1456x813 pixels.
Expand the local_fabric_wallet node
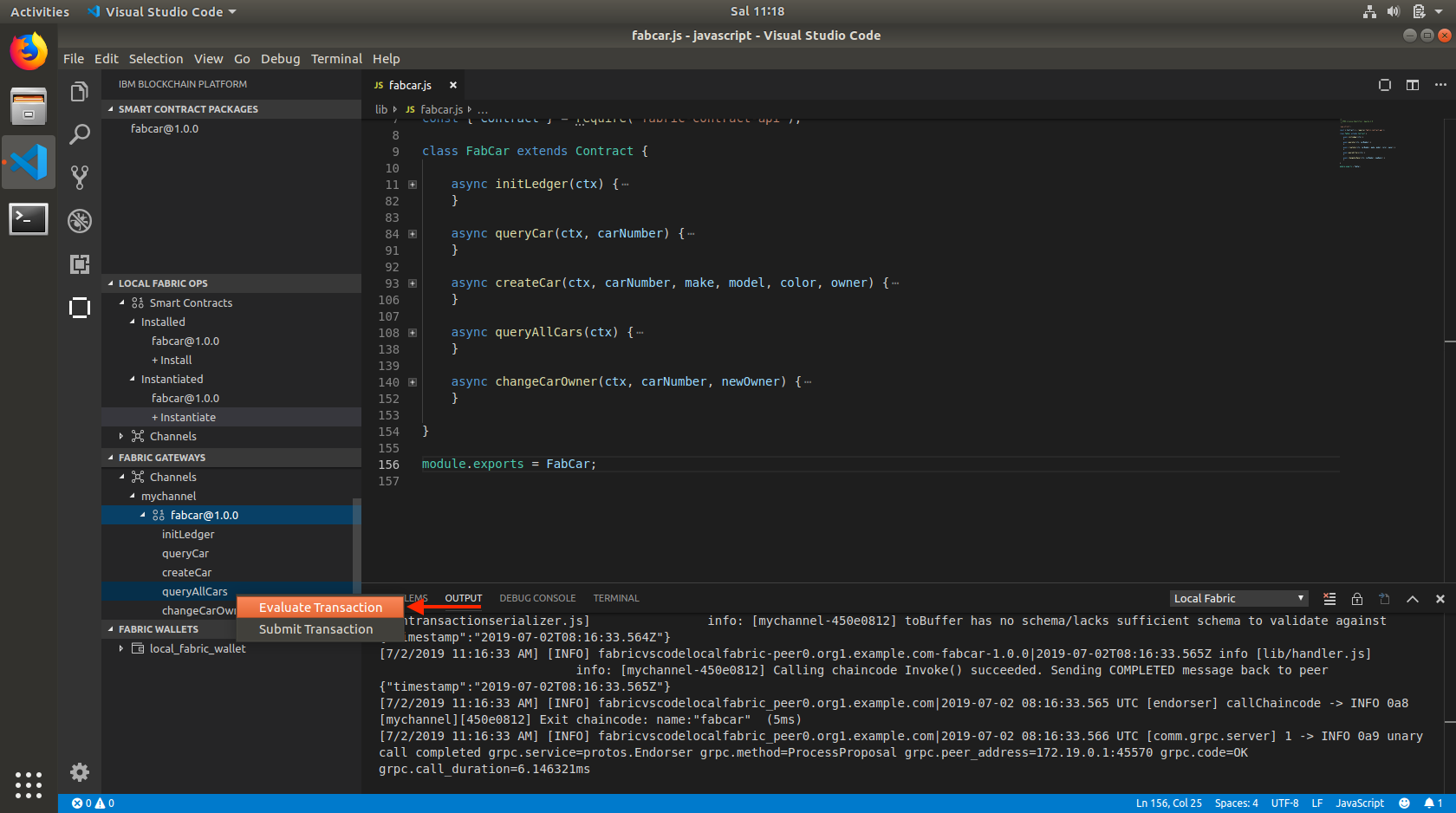[x=121, y=648]
